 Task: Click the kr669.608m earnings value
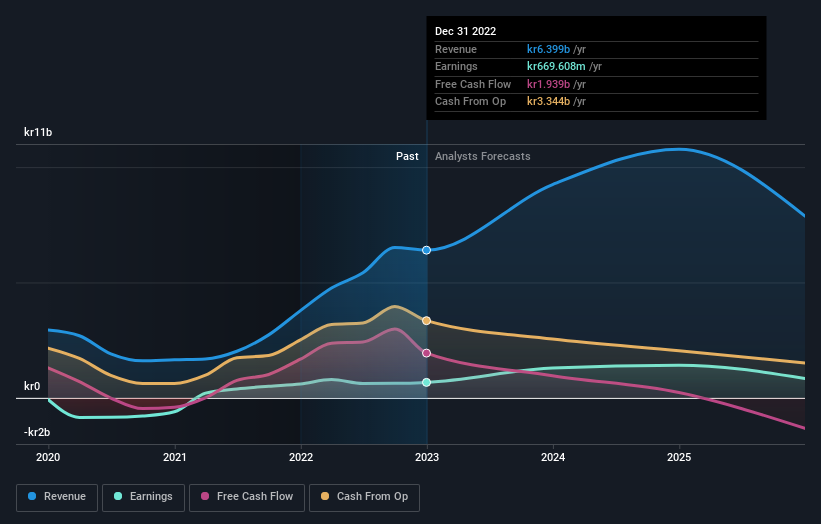pos(556,66)
